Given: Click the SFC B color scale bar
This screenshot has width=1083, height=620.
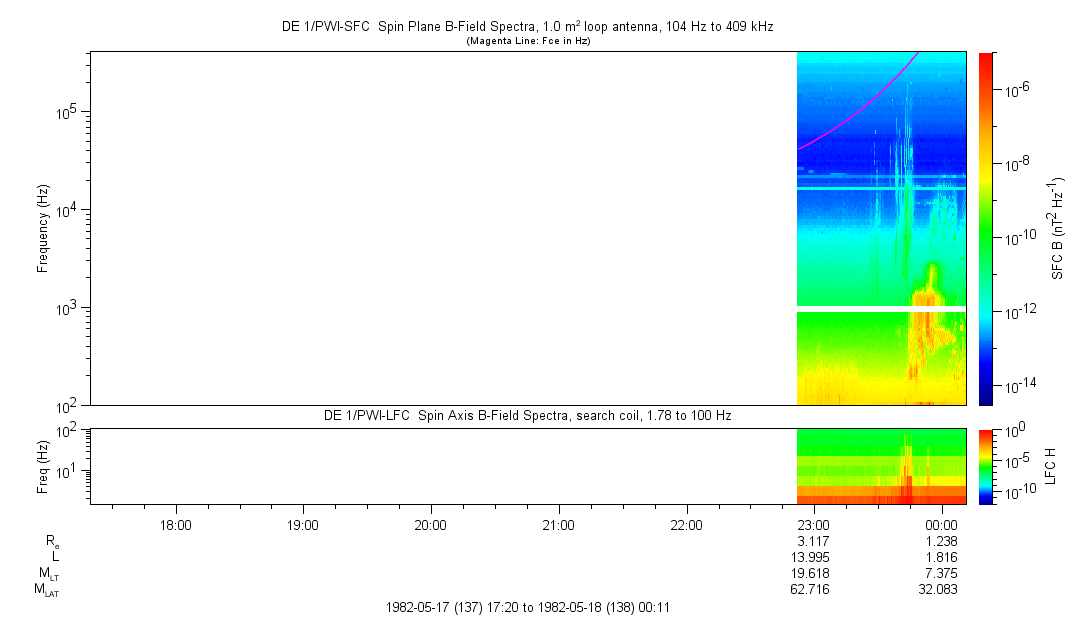Looking at the screenshot, I should (x=986, y=228).
